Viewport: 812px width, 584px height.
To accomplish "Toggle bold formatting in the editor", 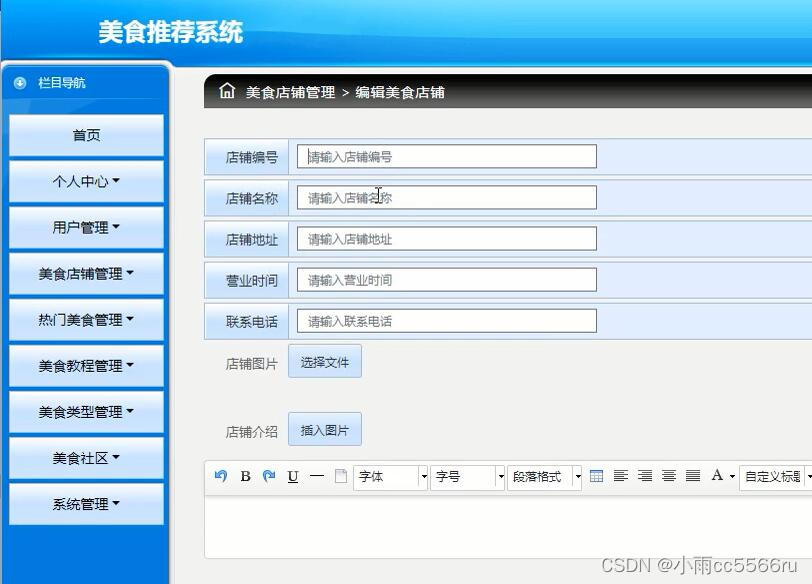I will click(x=245, y=476).
